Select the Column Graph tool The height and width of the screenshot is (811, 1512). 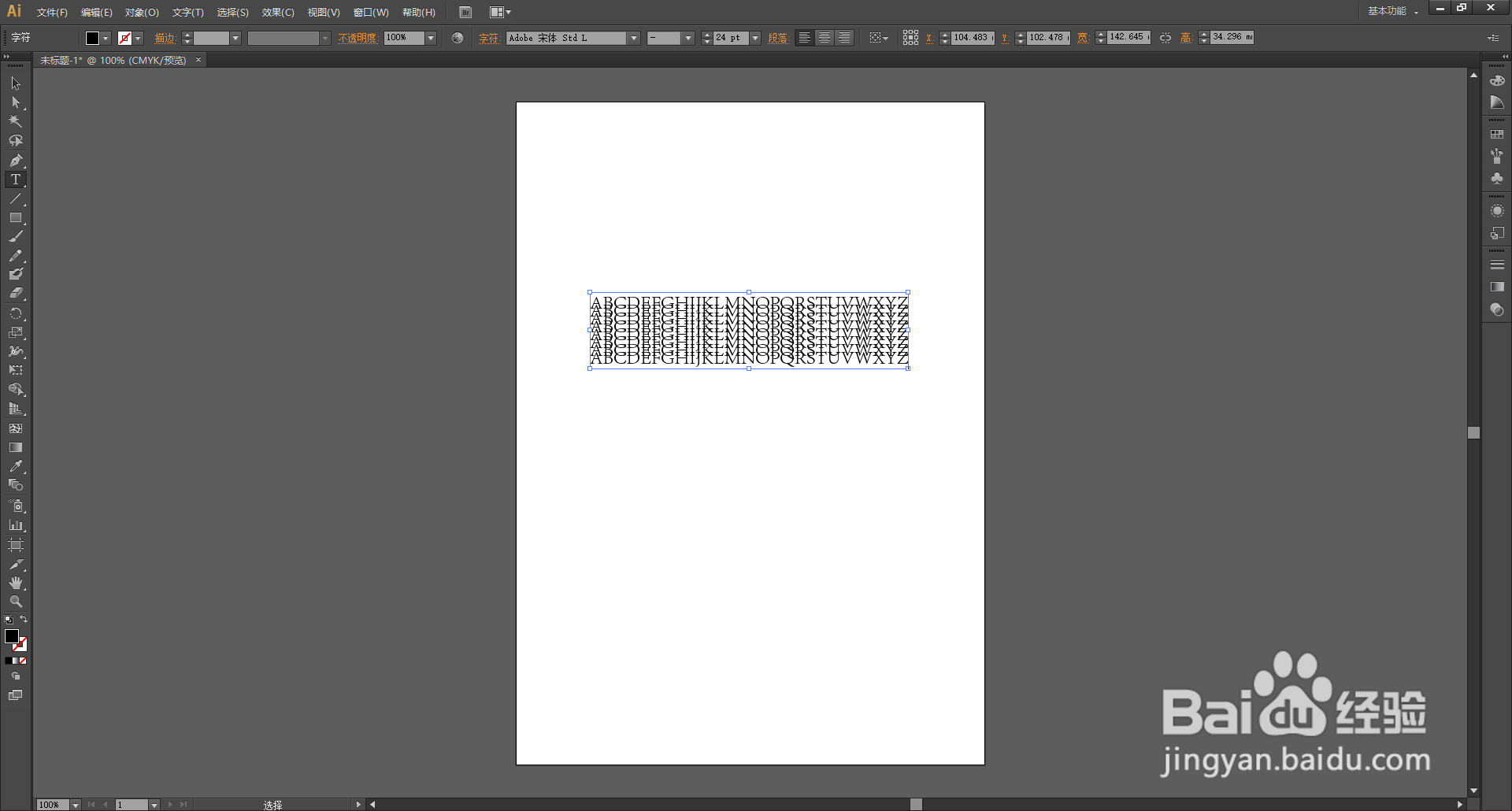click(16, 525)
